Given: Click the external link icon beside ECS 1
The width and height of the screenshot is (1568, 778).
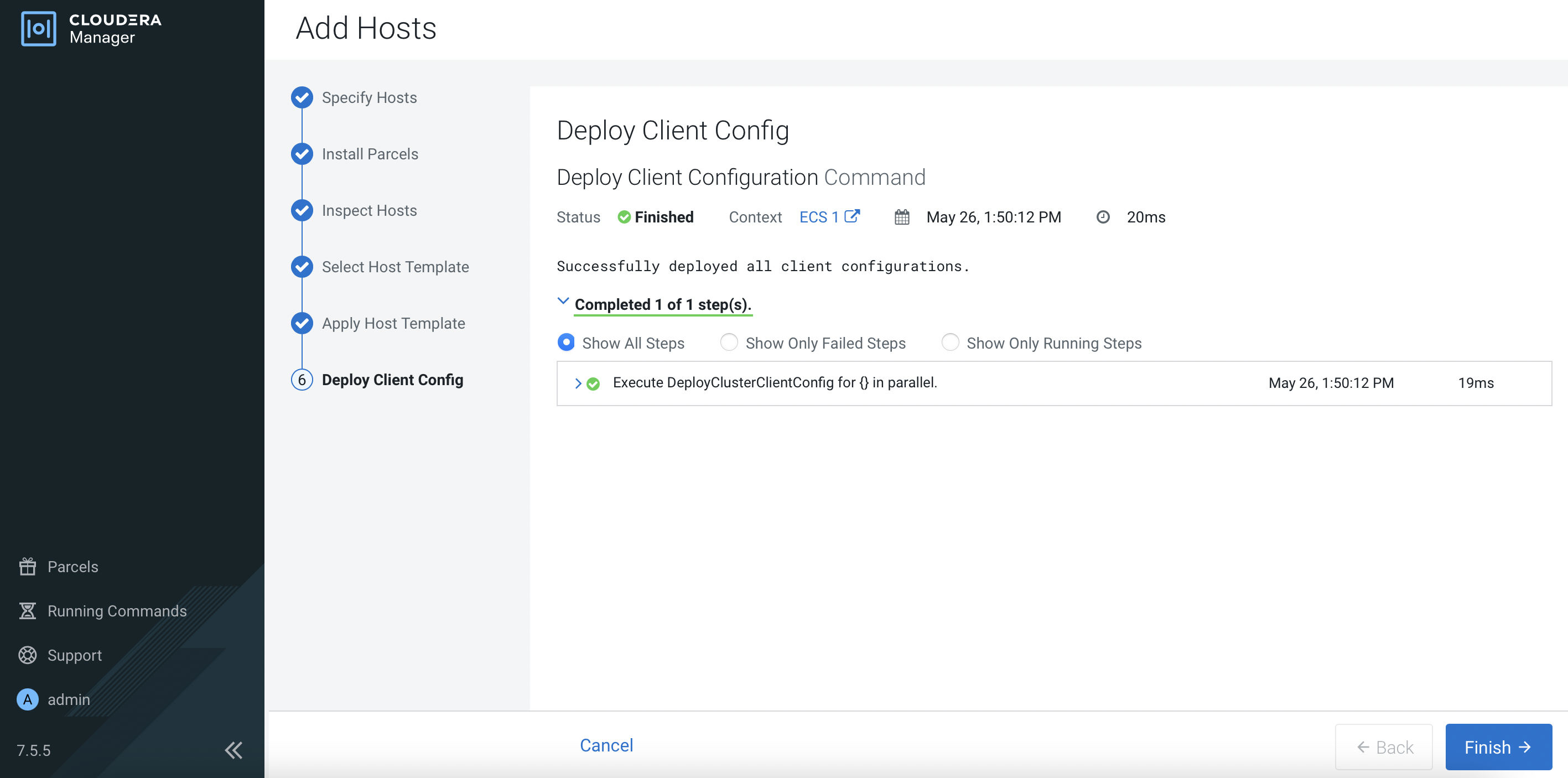Looking at the screenshot, I should pos(852,216).
